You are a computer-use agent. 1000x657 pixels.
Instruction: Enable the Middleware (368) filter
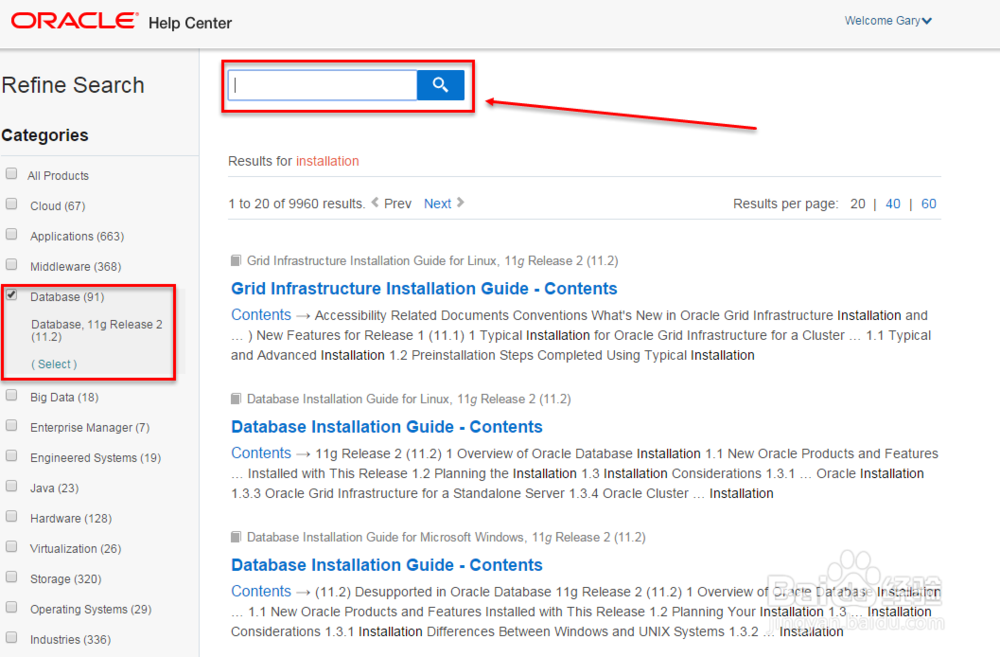[11, 264]
